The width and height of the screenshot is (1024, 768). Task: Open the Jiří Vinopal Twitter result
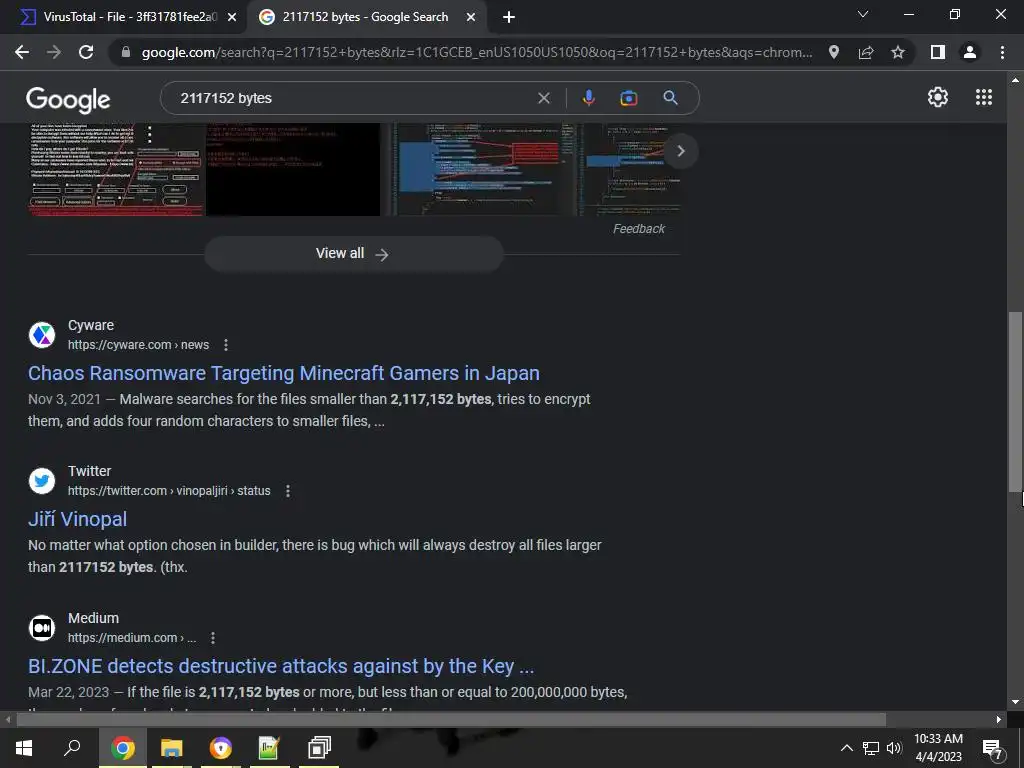coord(78,519)
